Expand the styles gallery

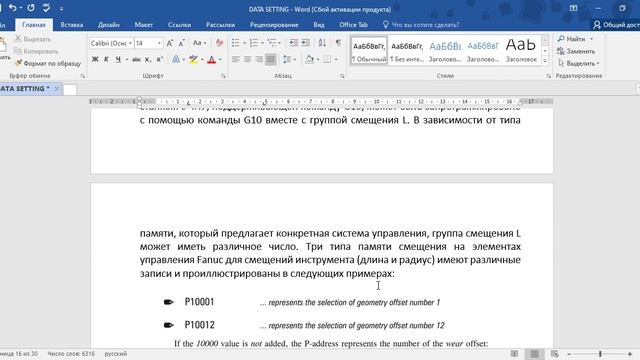click(x=545, y=61)
